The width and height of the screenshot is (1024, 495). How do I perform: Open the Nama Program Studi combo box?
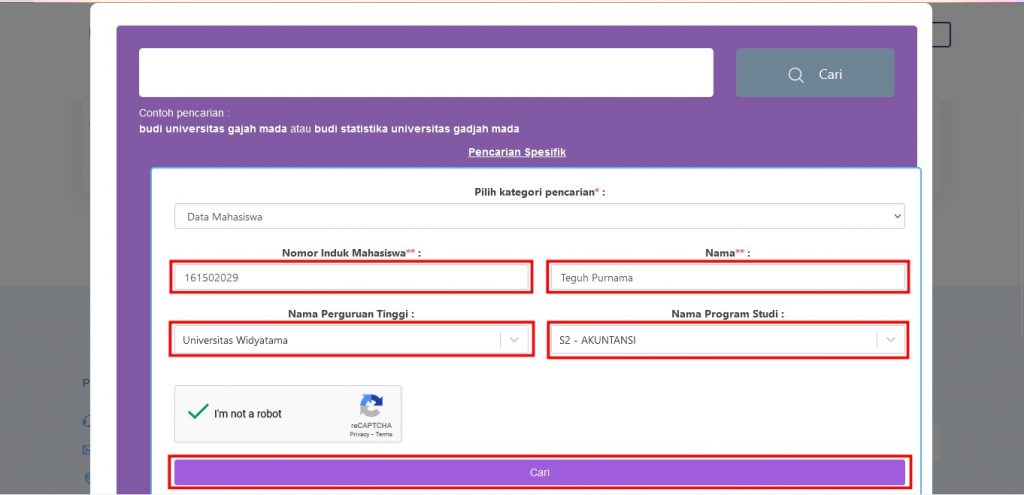pyautogui.click(x=728, y=340)
